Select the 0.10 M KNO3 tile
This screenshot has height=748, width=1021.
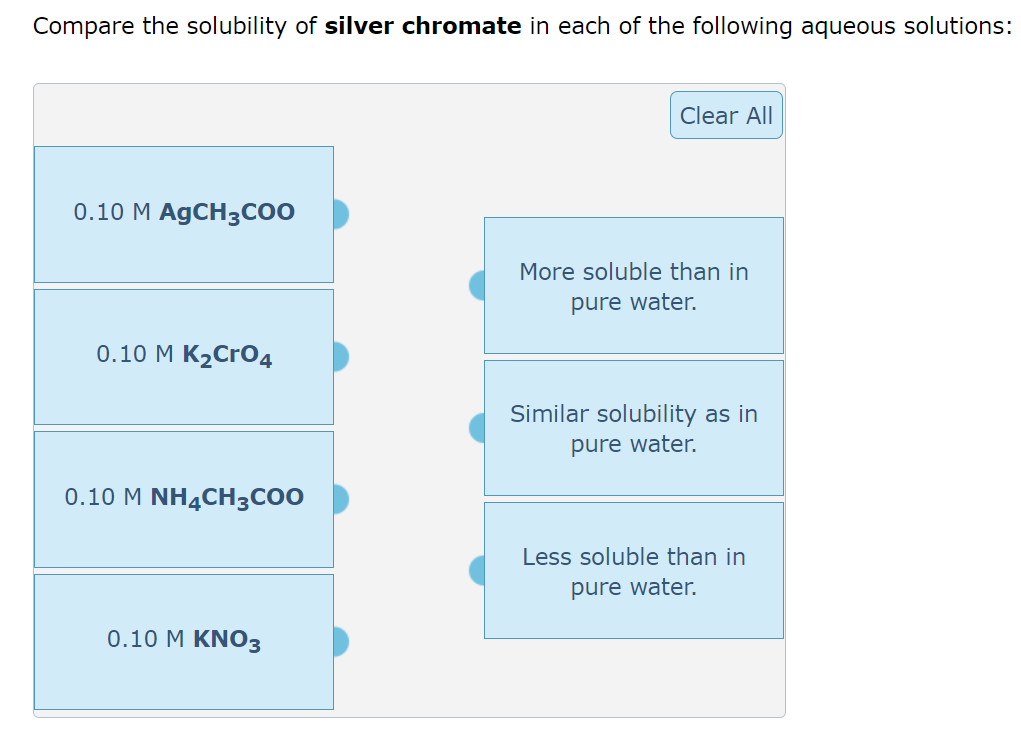(x=184, y=641)
